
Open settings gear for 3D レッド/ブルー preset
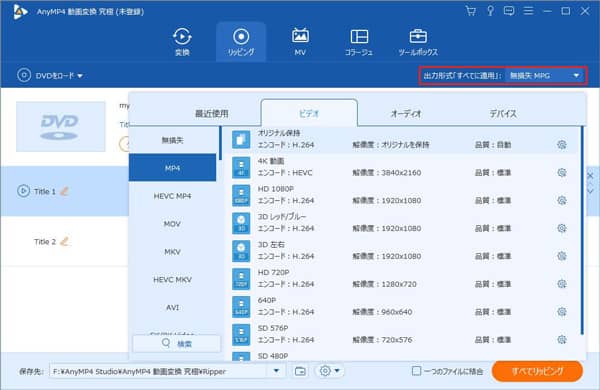pos(562,228)
